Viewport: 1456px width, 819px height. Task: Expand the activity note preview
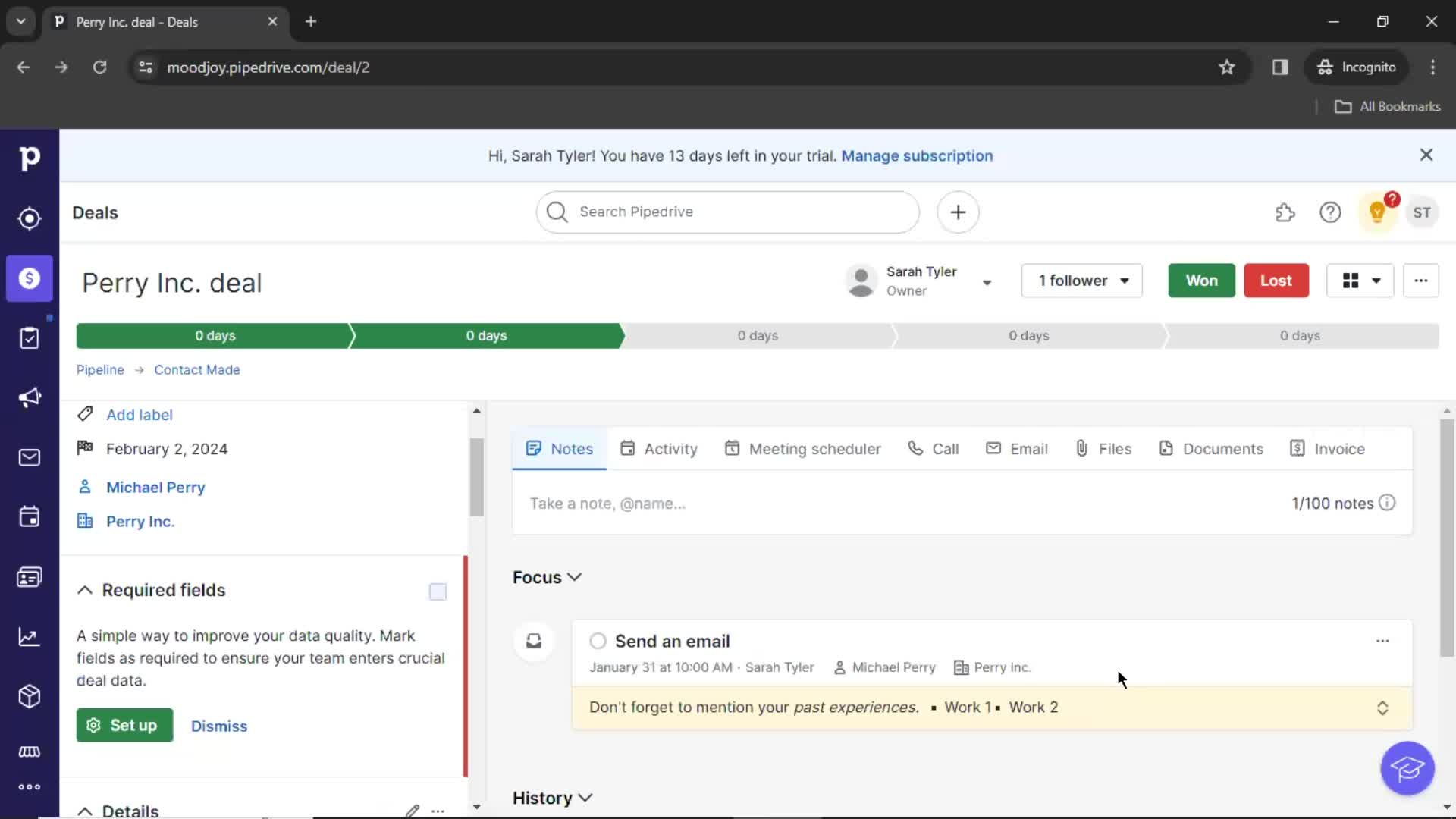click(1382, 708)
